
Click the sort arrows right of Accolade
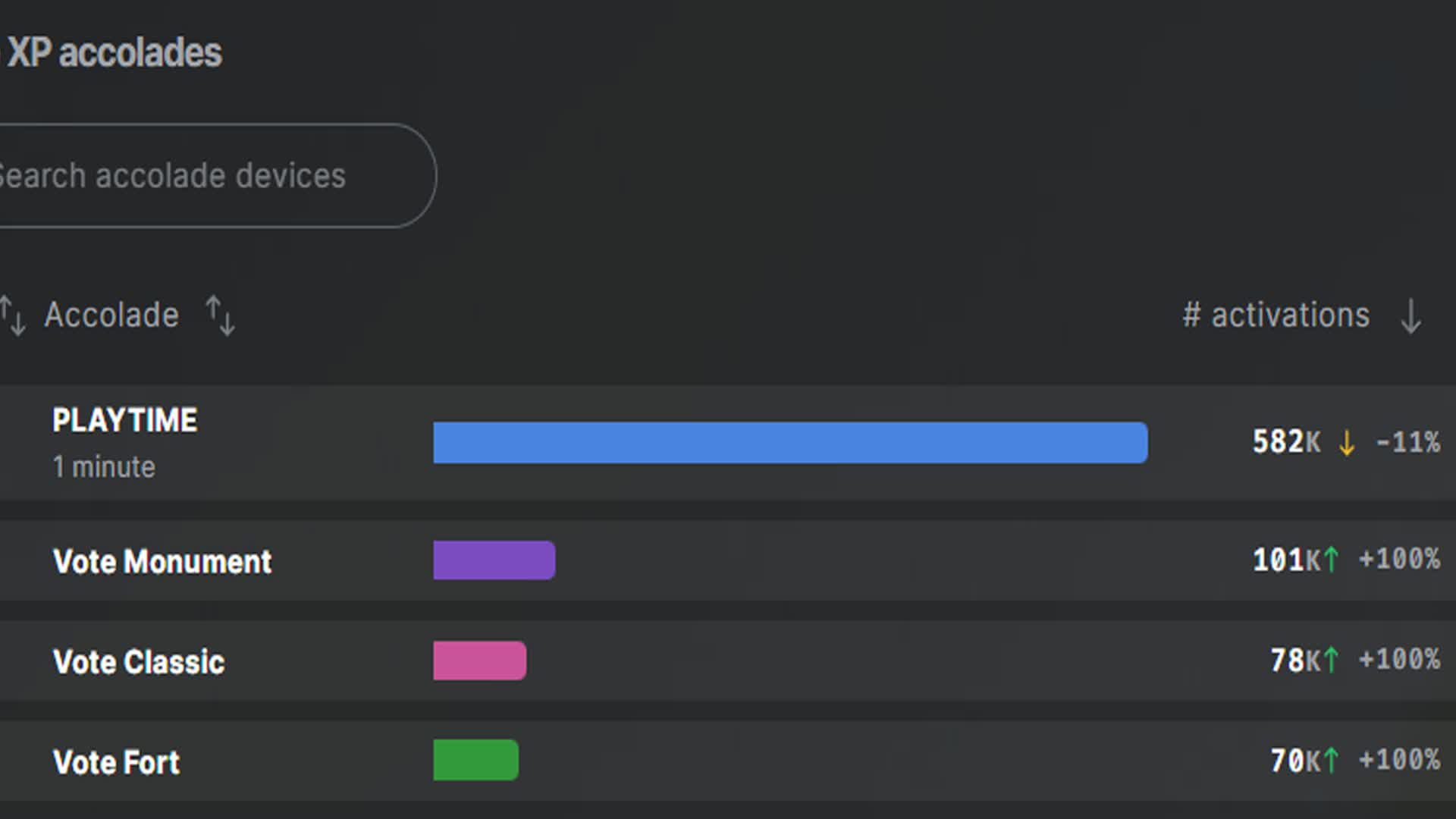coord(221,315)
